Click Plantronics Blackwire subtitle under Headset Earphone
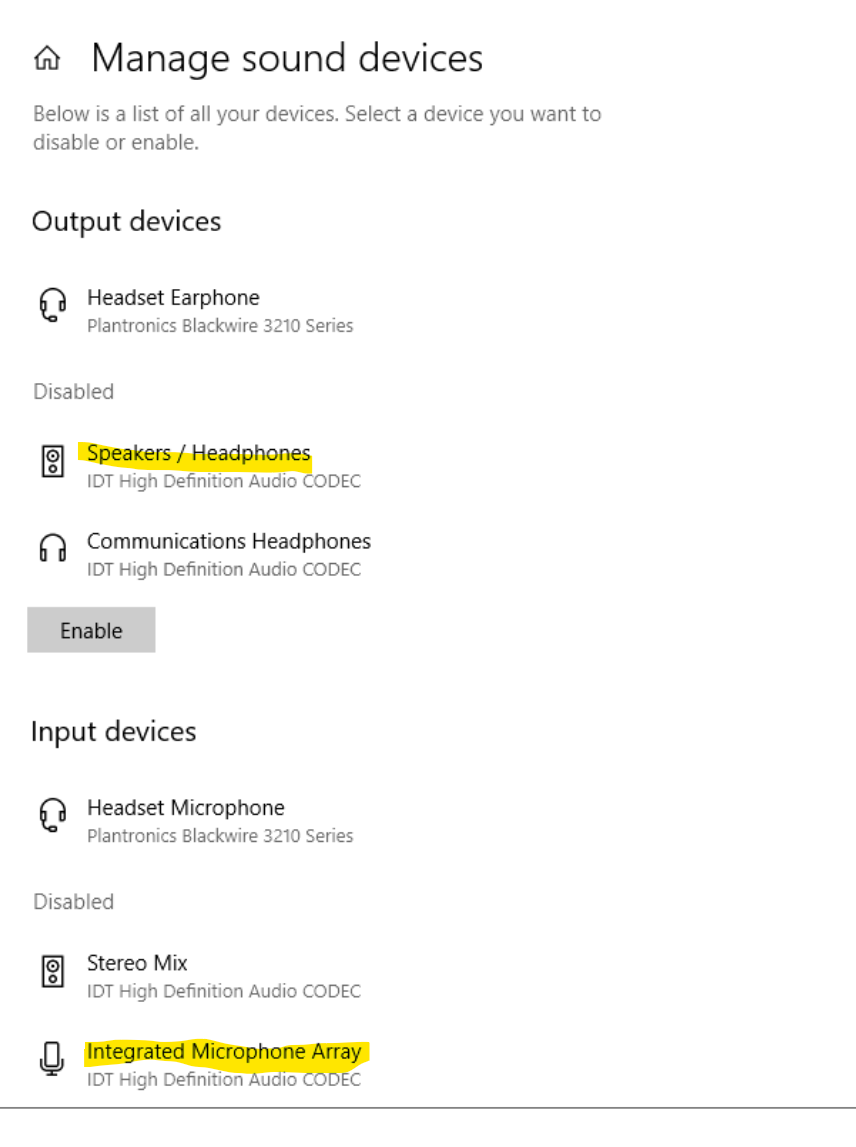The height and width of the screenshot is (1147, 856). click(x=220, y=326)
